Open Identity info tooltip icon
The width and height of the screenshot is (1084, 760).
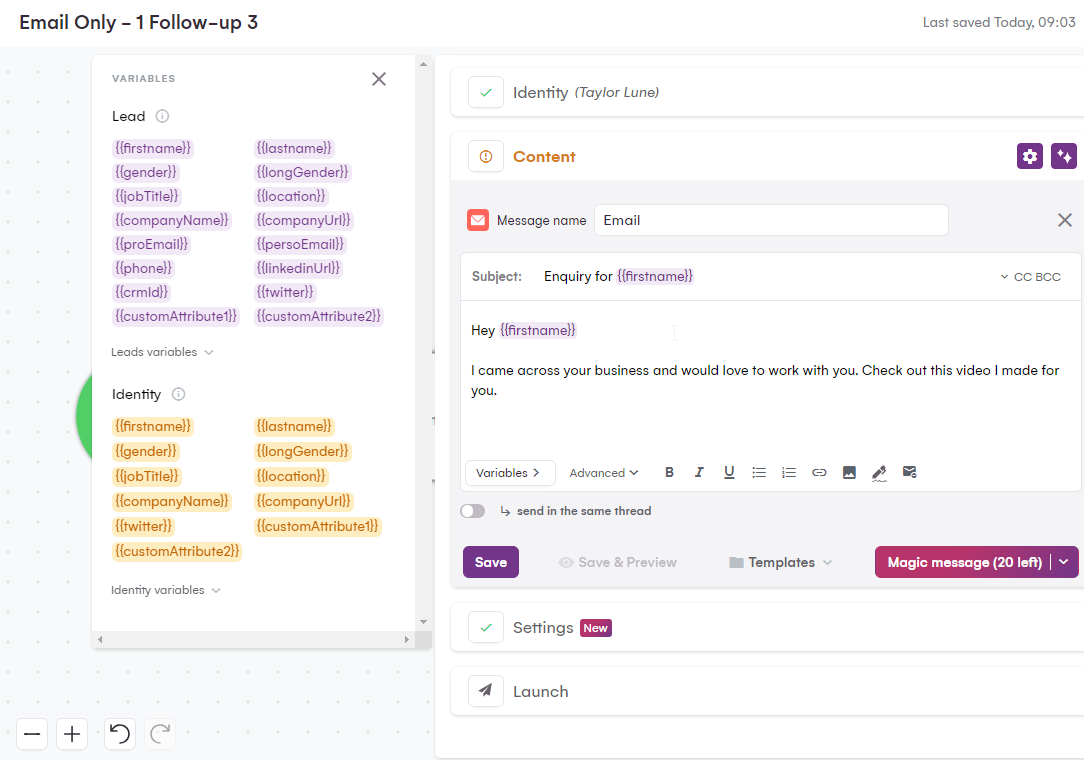pos(178,394)
